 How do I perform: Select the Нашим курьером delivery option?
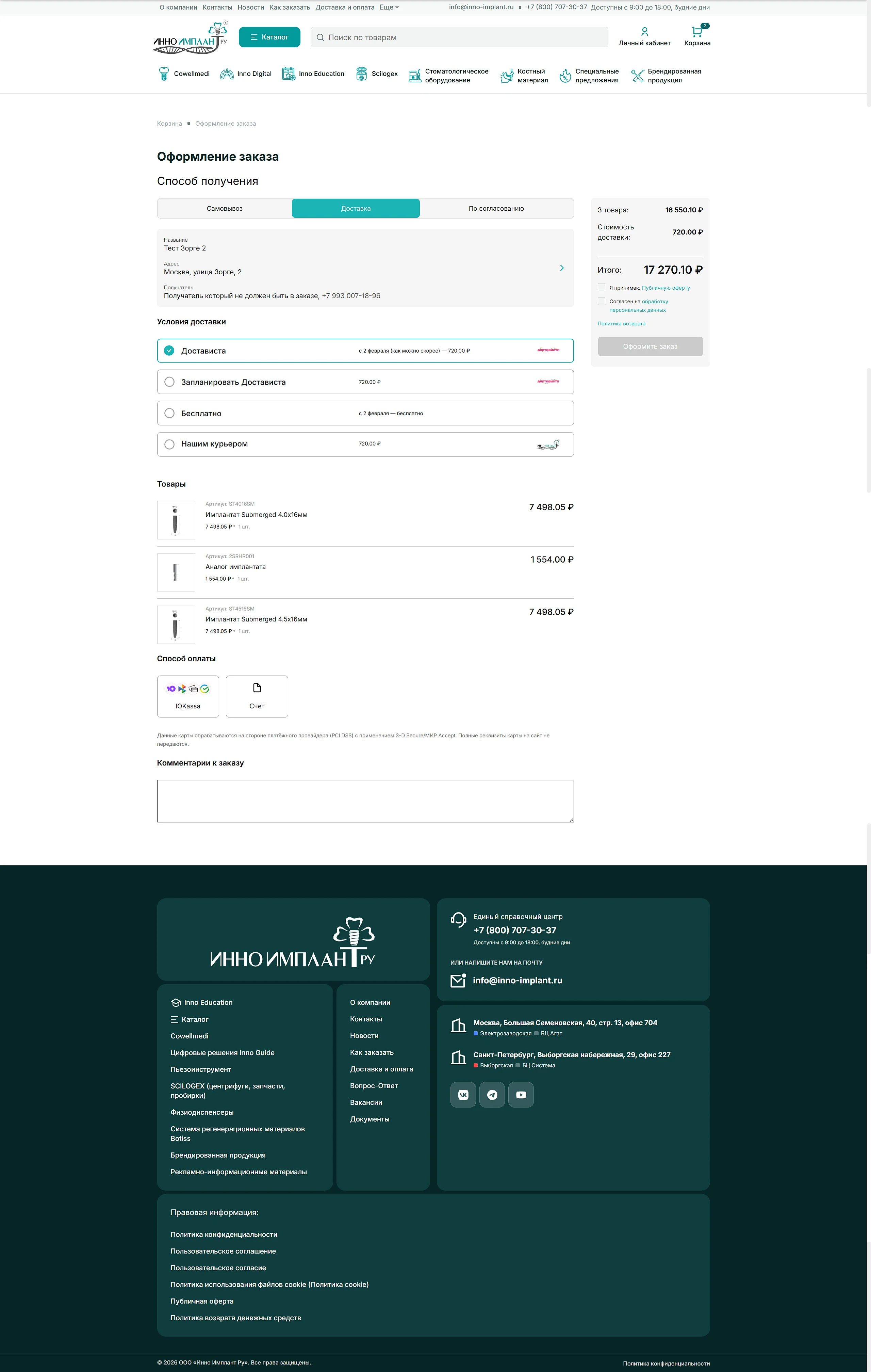point(365,444)
